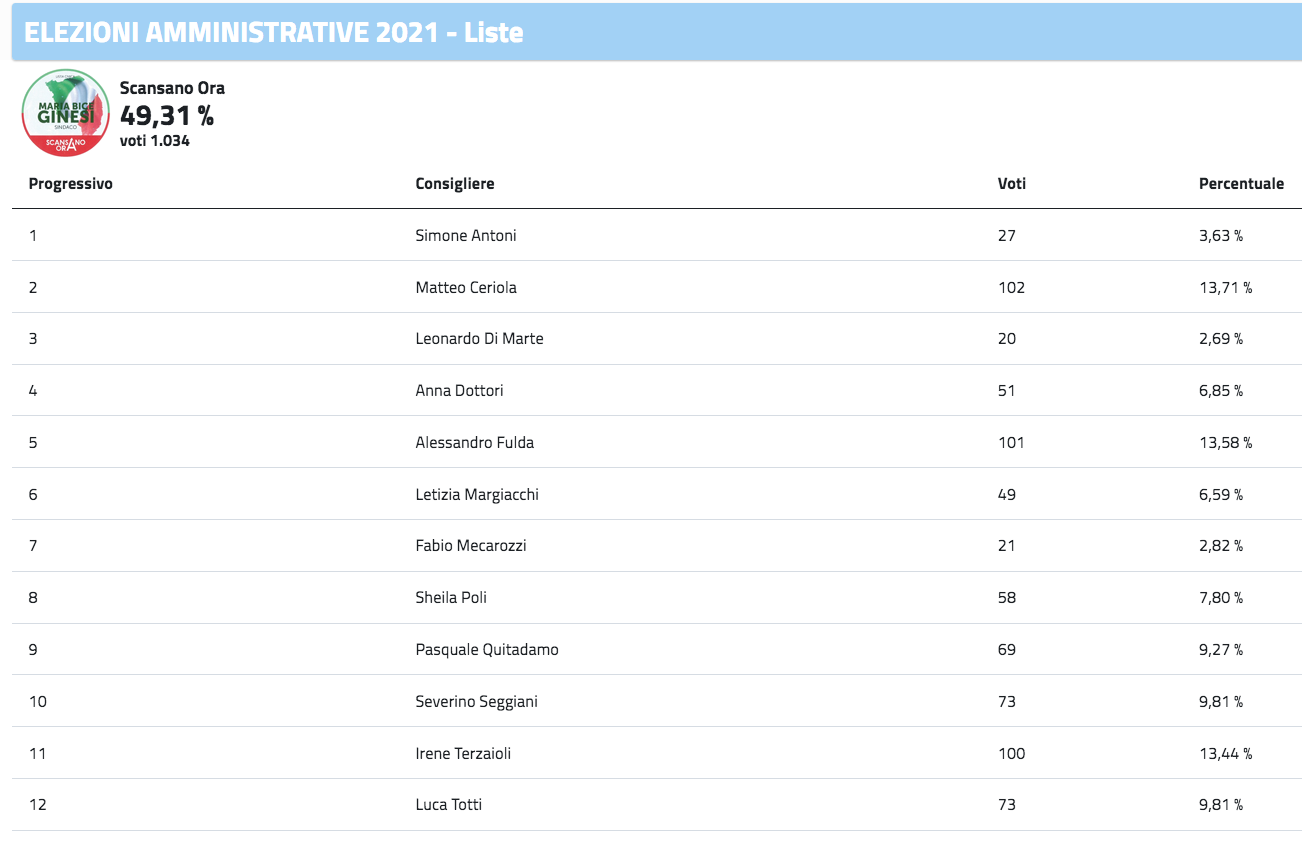Click the Scansano Ora list name
Image resolution: width=1302 pixels, height=849 pixels.
172,88
